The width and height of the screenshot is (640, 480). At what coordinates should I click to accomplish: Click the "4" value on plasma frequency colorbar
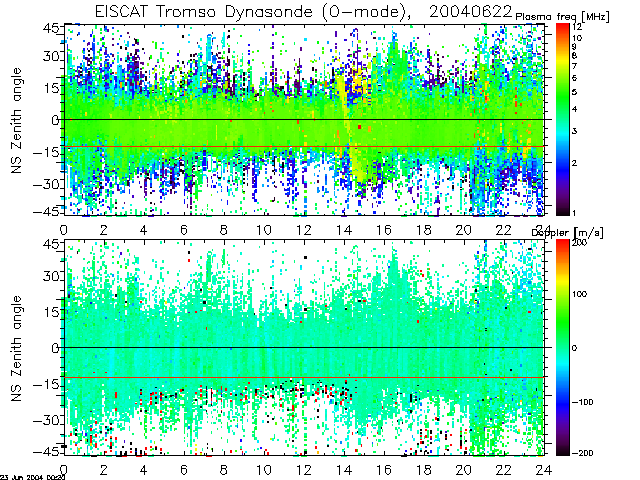[x=575, y=109]
